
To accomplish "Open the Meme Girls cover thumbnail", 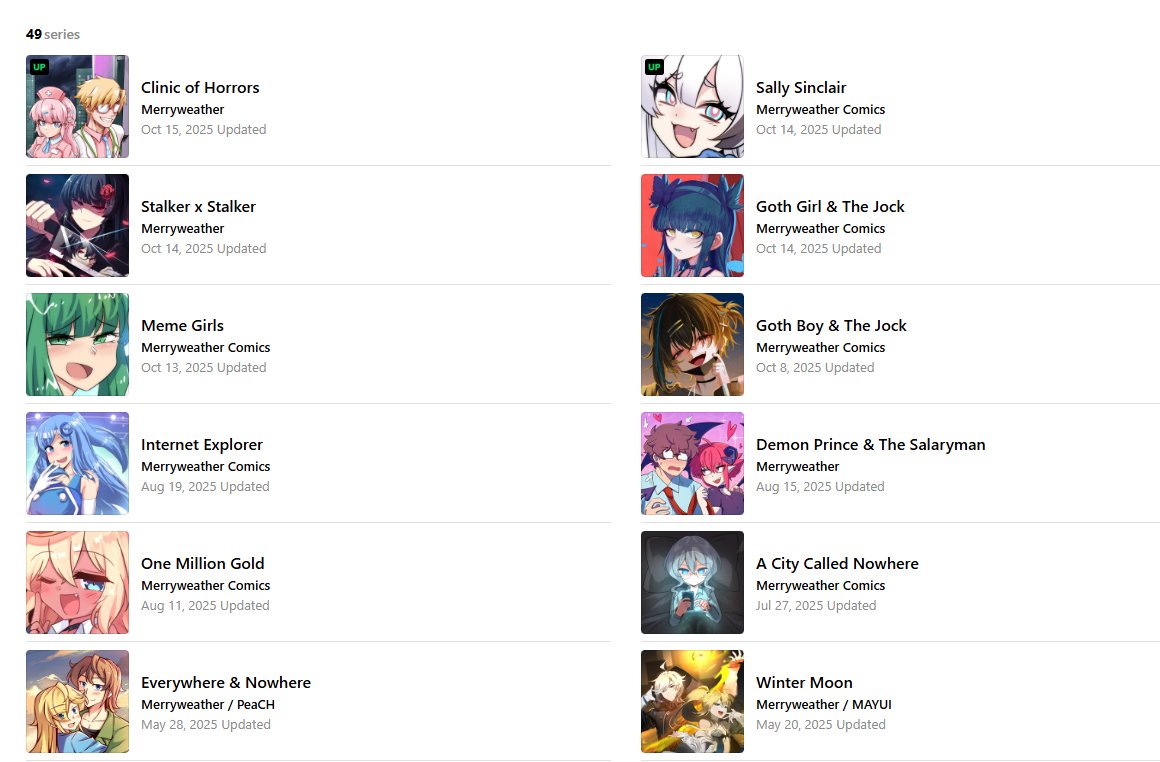I will coord(77,345).
